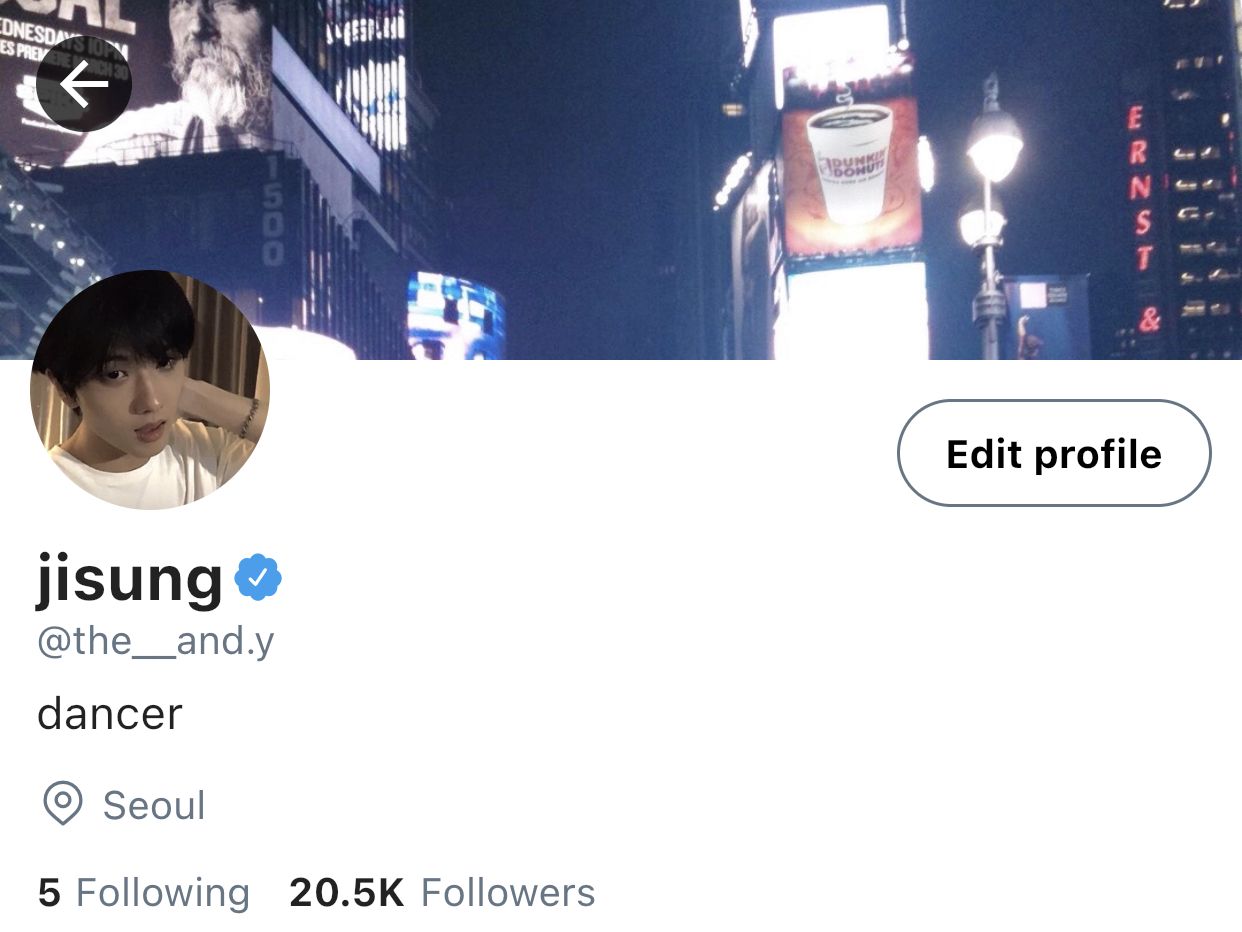Image resolution: width=1242 pixels, height=932 pixels.
Task: Click the 1500 building number in banner
Action: pyautogui.click(x=274, y=209)
